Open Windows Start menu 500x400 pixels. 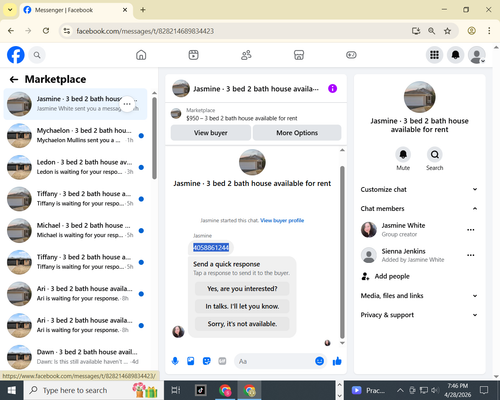pyautogui.click(x=12, y=390)
